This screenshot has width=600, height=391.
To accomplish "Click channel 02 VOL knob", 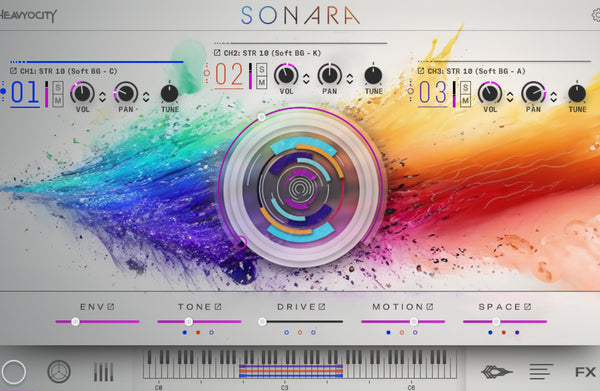I will 286,75.
